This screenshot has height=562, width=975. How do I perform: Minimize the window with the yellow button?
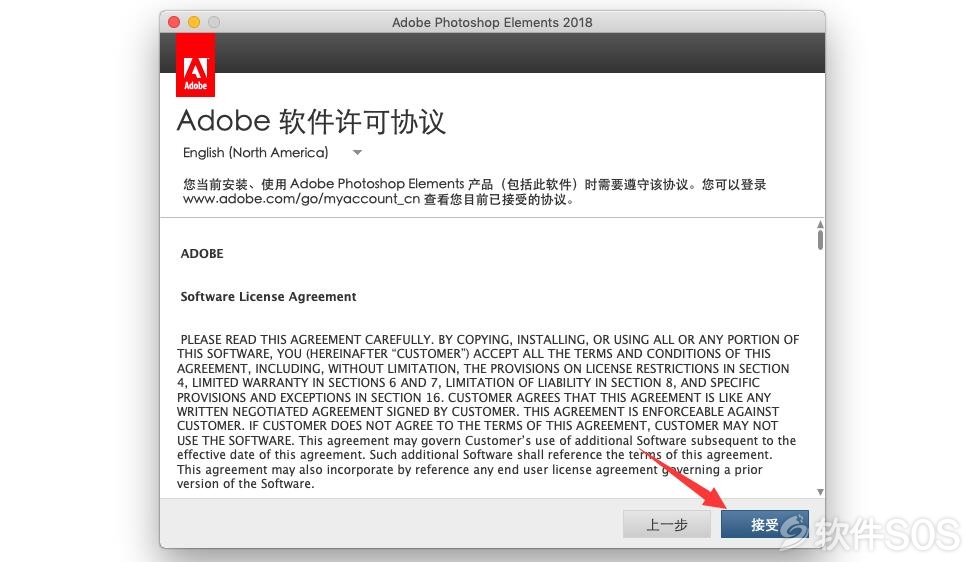194,22
